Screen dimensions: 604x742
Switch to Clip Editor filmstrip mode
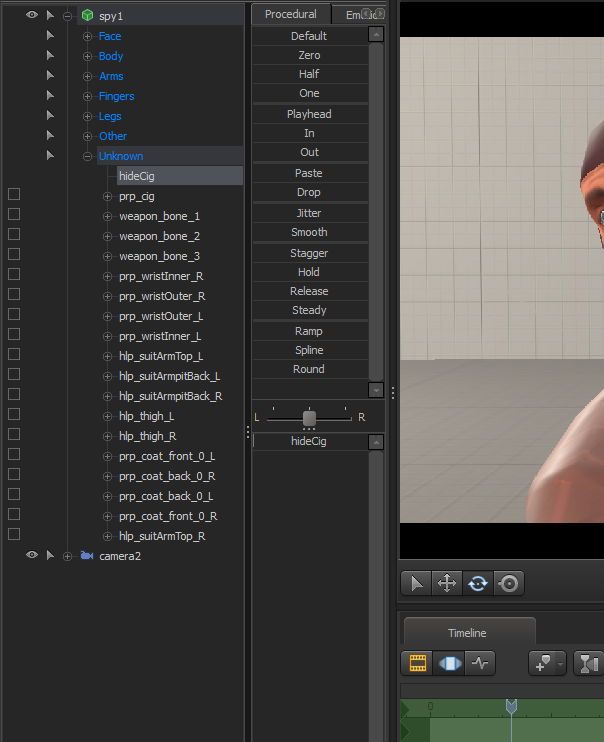(417, 662)
